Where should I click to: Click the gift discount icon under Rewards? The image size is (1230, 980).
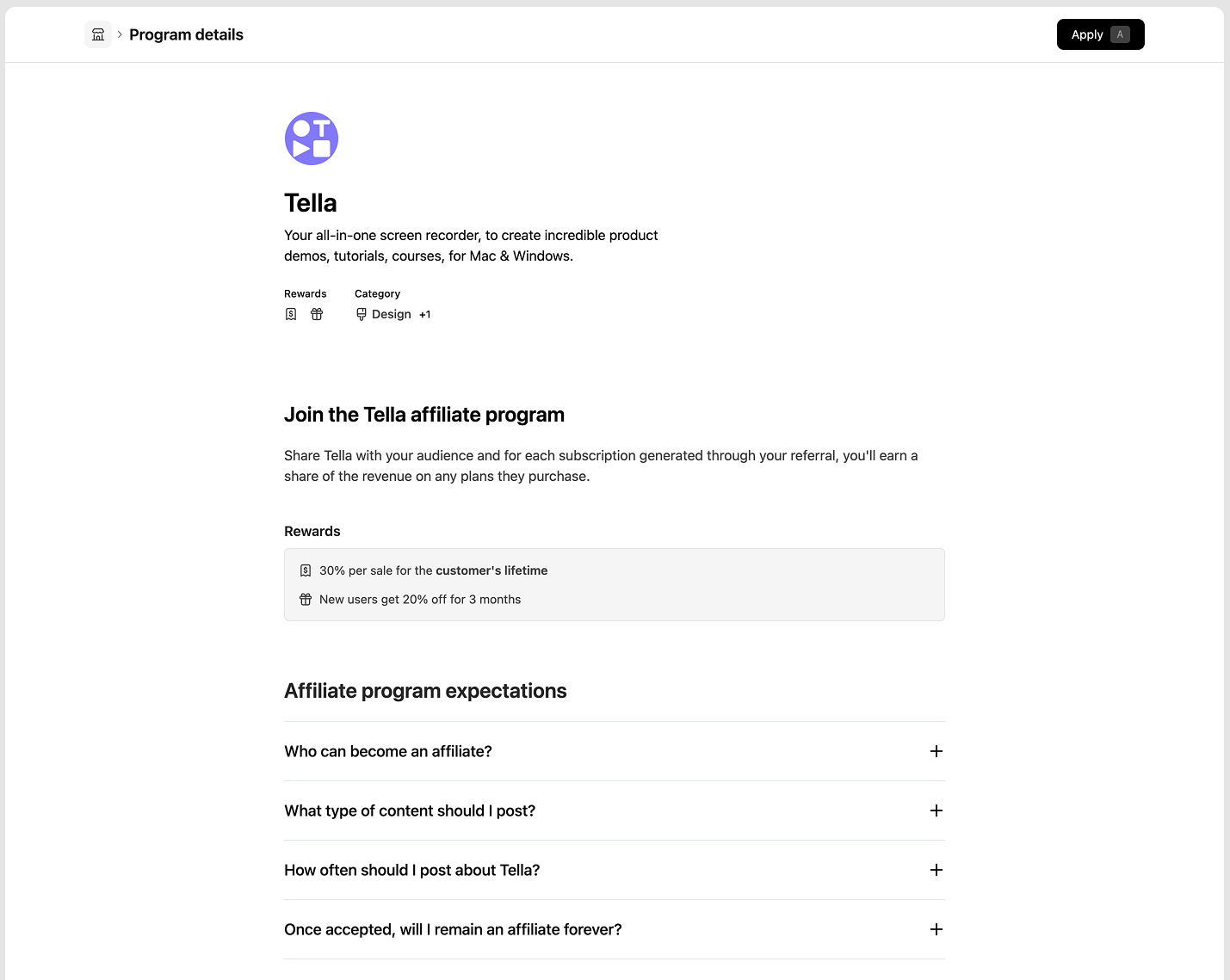click(317, 314)
